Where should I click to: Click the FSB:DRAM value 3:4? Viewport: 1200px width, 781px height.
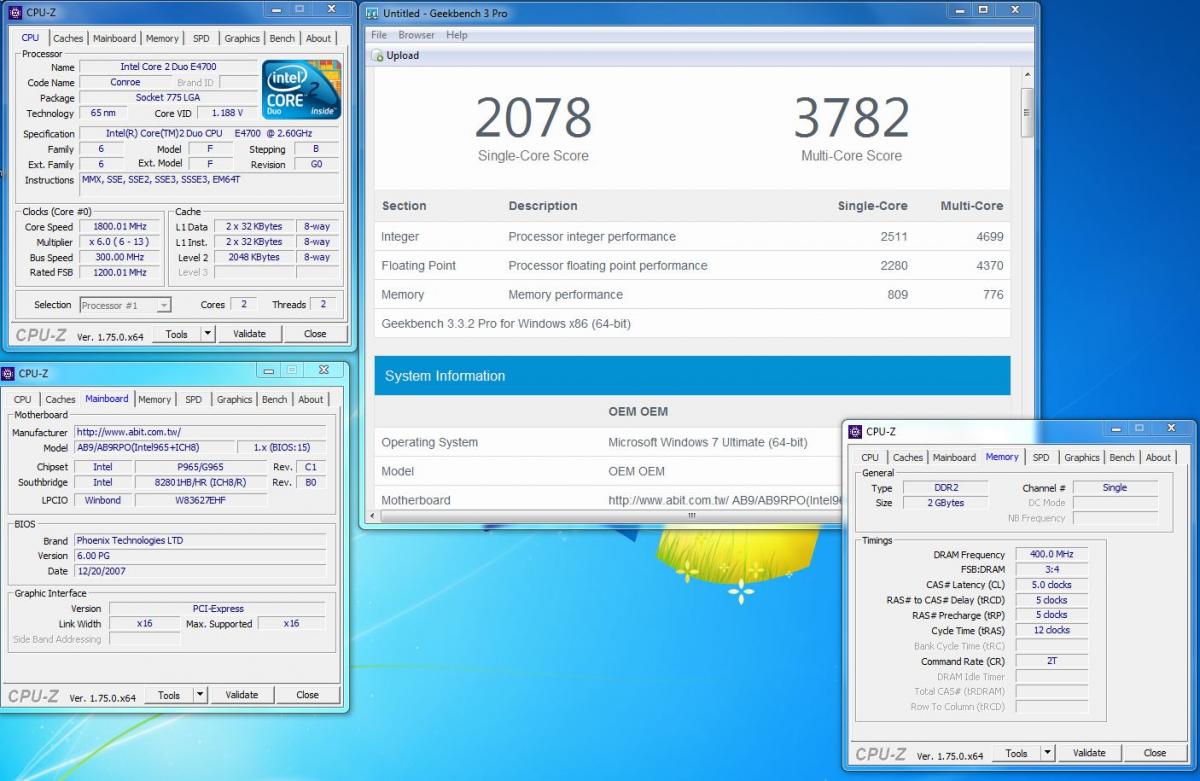tap(1051, 569)
